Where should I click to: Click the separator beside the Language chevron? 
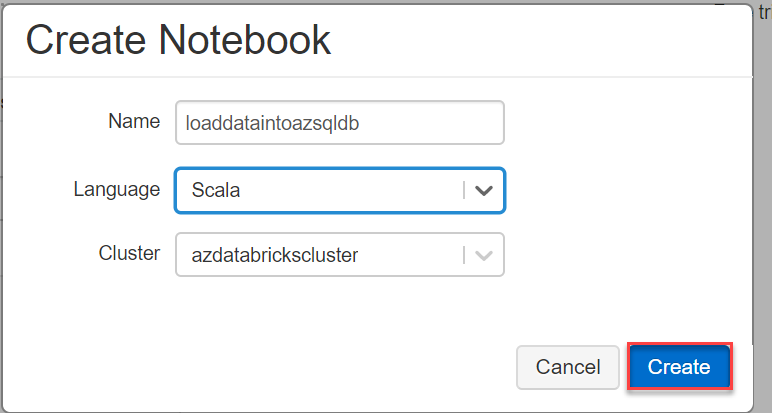pyautogui.click(x=464, y=190)
